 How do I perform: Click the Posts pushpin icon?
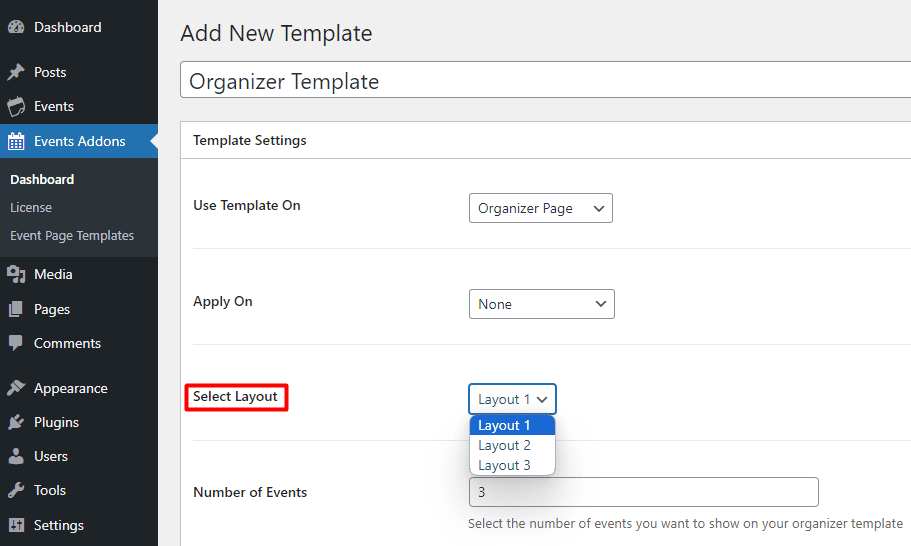[x=16, y=72]
